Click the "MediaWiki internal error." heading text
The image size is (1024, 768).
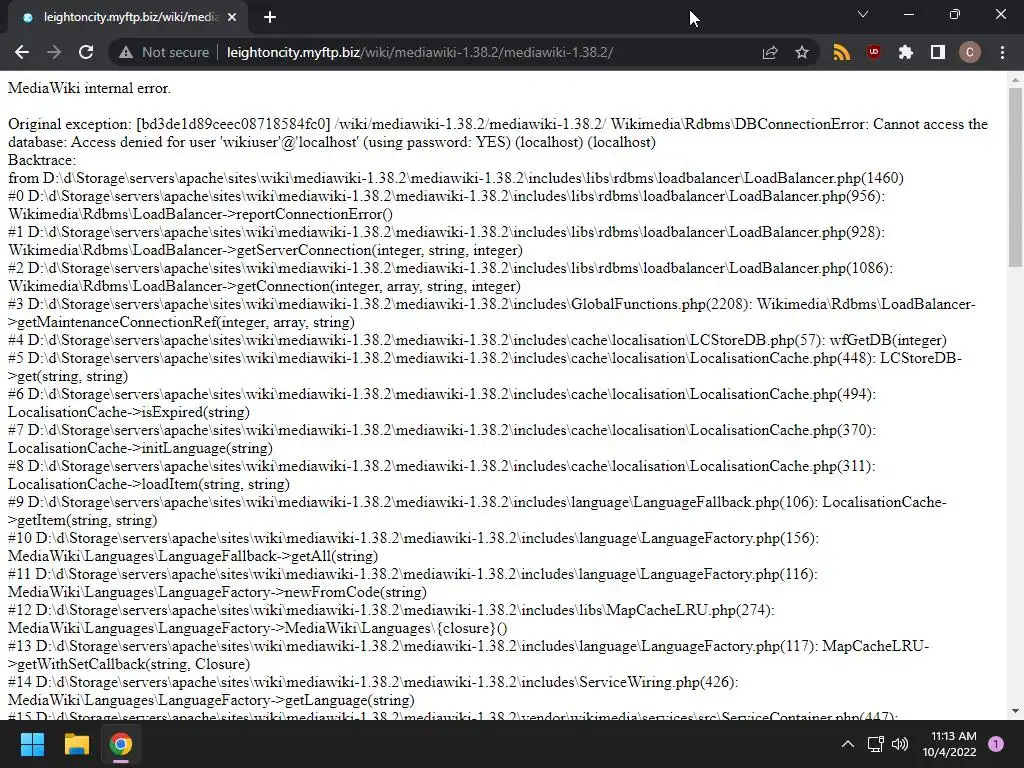pos(89,88)
